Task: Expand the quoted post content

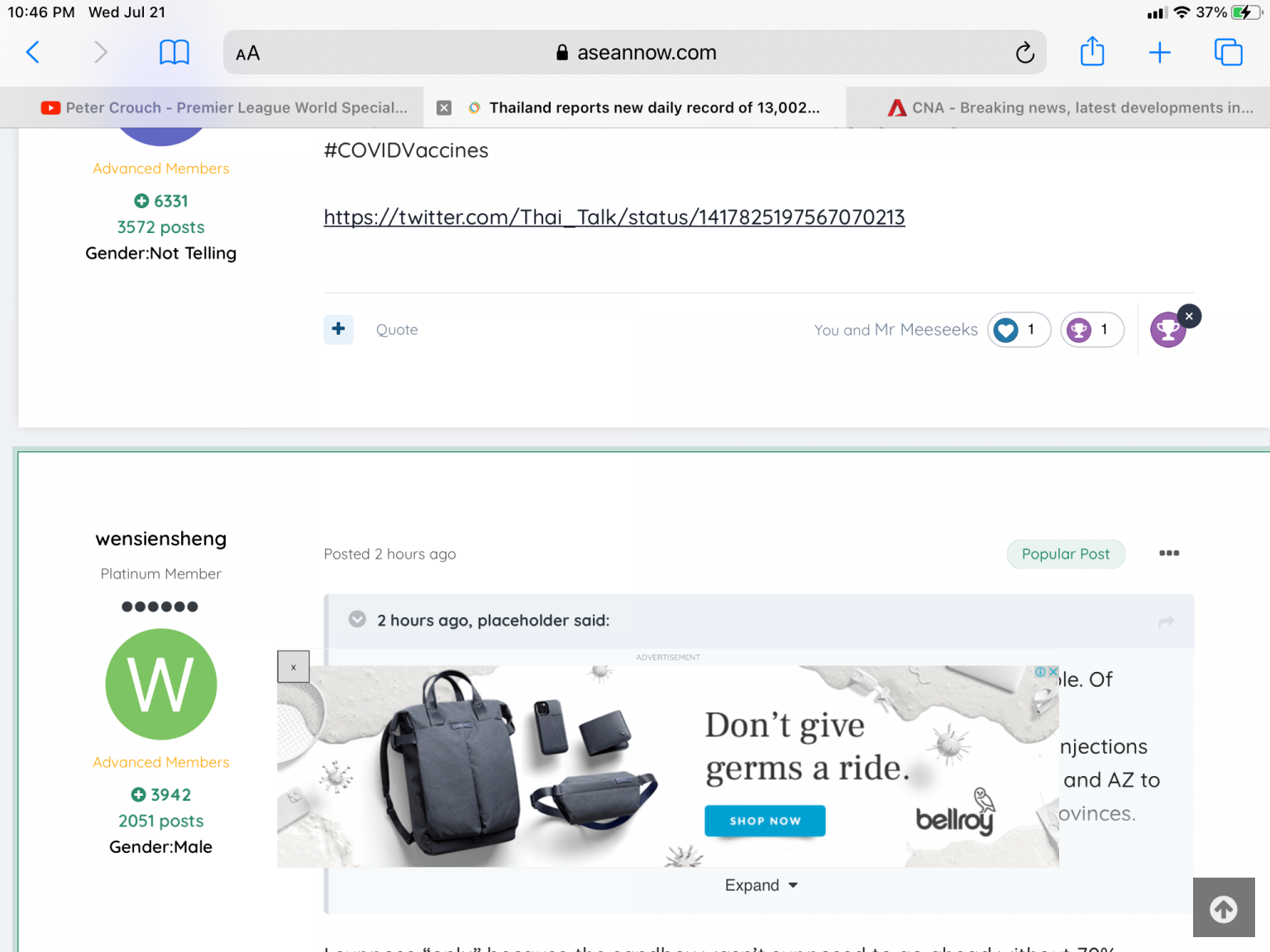Action: [761, 885]
